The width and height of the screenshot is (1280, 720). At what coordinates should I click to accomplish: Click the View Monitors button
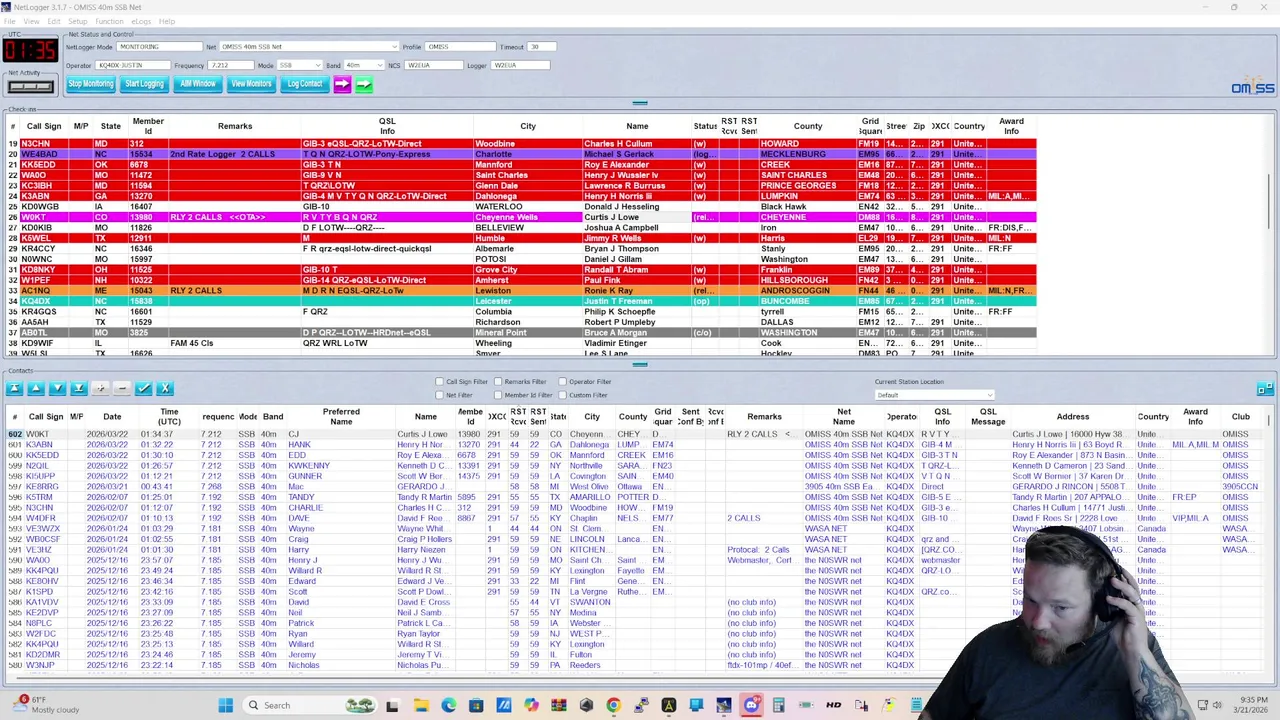coord(251,84)
